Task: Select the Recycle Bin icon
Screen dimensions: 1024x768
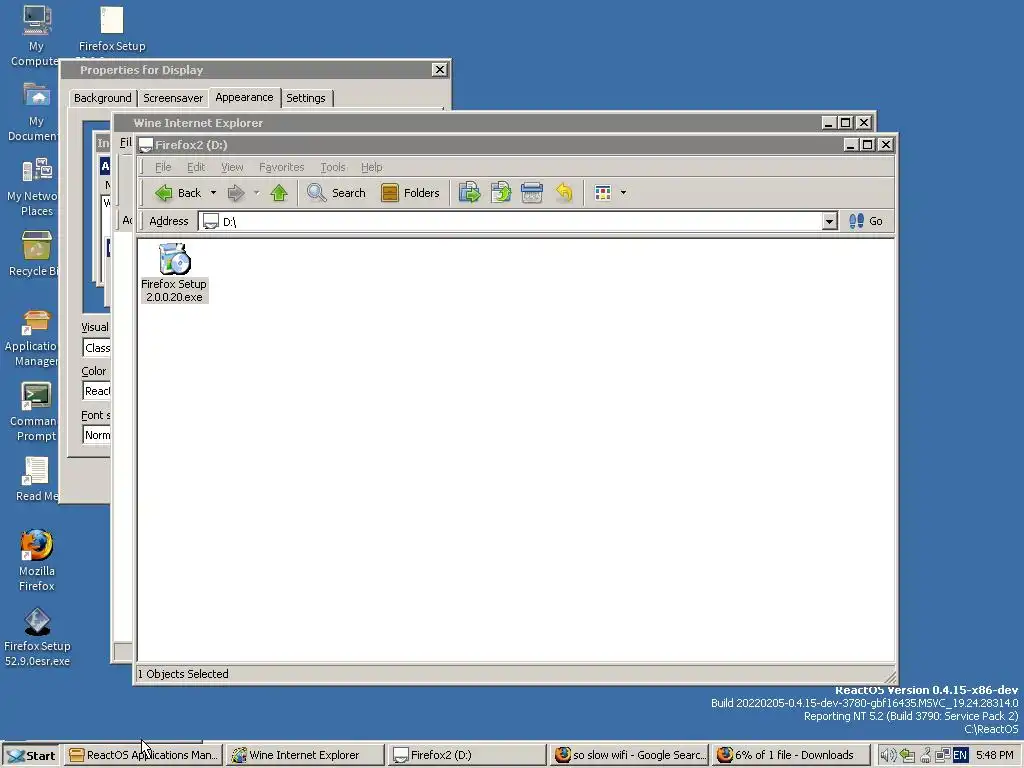Action: click(37, 254)
